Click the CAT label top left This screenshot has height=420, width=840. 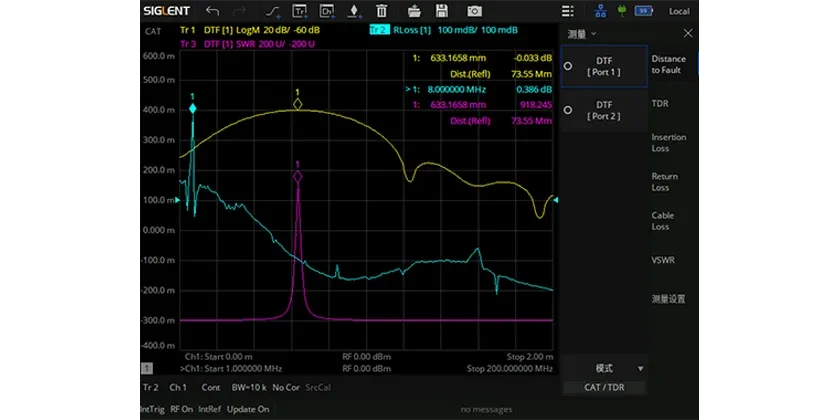(153, 31)
